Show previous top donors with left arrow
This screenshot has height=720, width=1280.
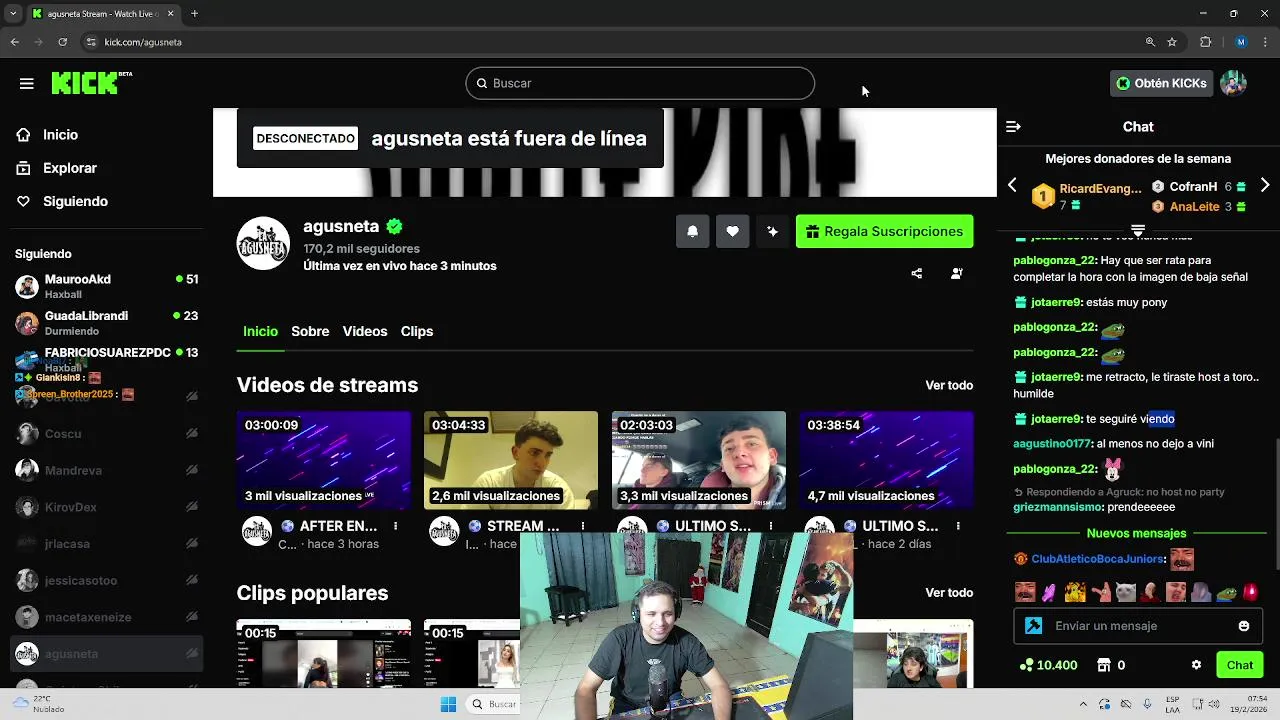(1012, 185)
